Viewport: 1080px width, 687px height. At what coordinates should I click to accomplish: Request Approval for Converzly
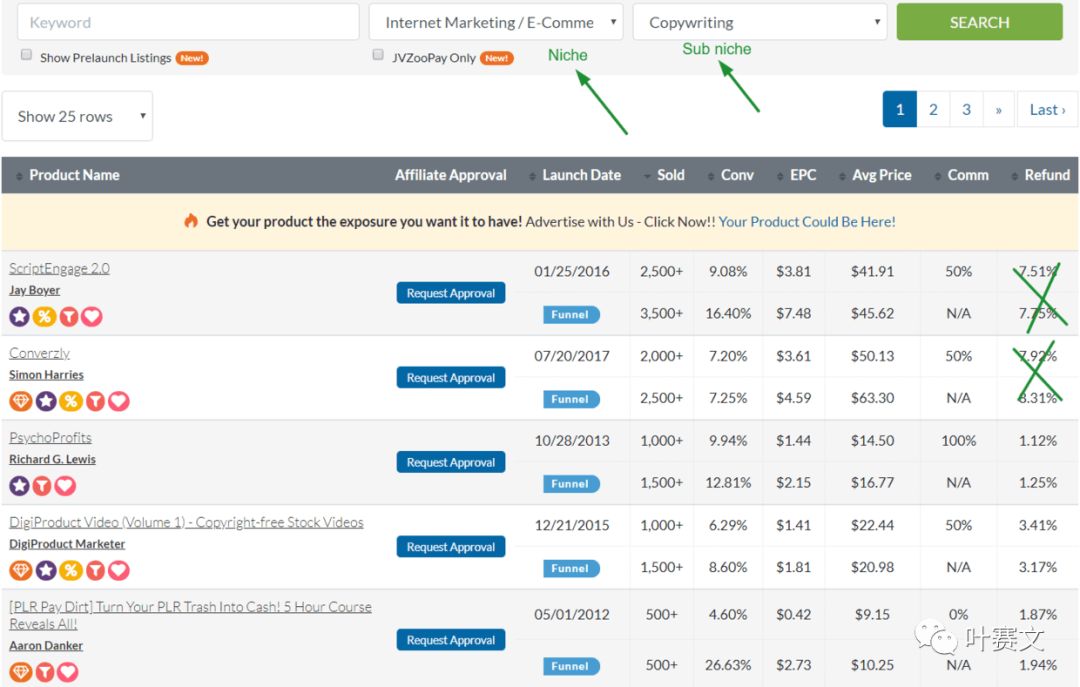point(450,378)
